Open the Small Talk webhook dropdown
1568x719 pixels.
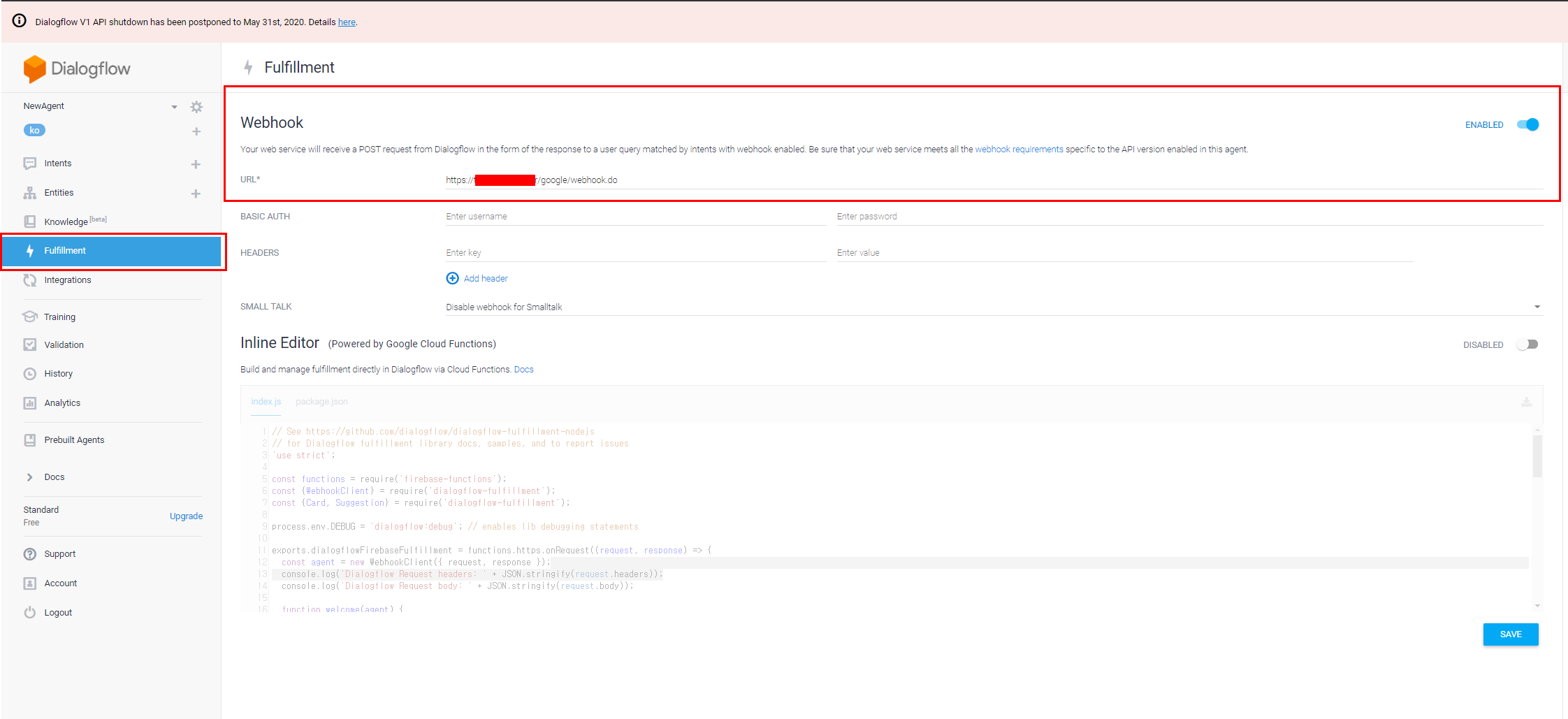[994, 307]
